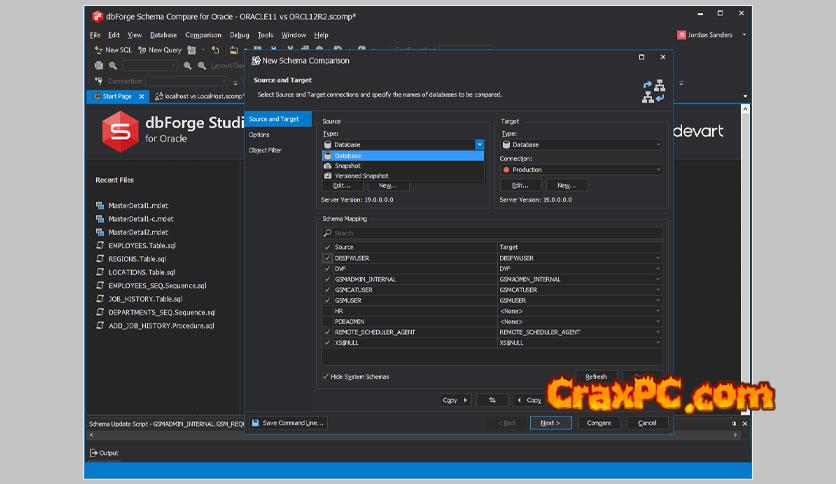Collapse the Source Type dropdown arrow

pyautogui.click(x=479, y=145)
